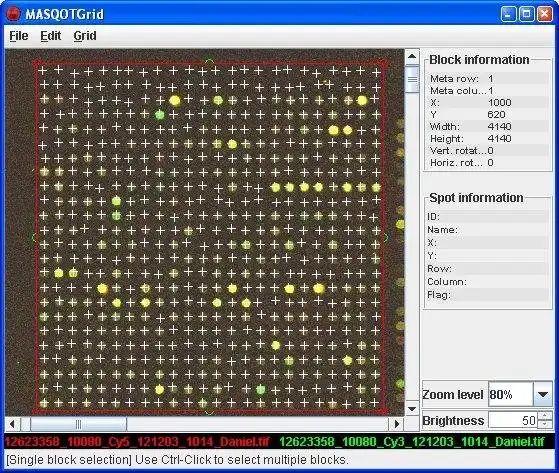Click the vertical scrollbar down arrow

pos(412,408)
